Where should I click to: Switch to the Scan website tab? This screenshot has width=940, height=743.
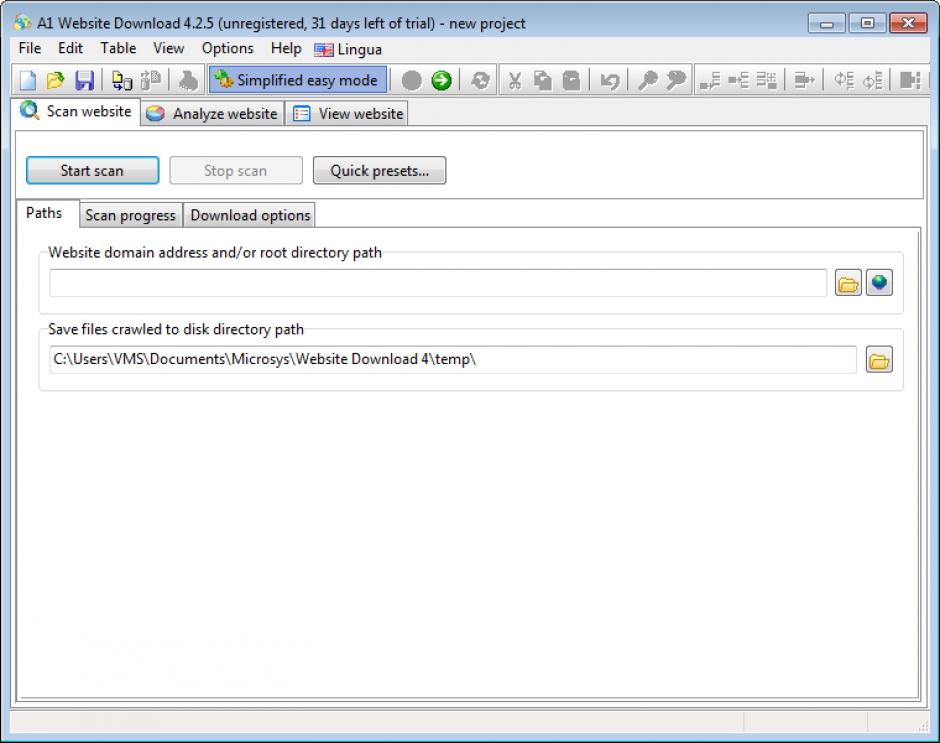[76, 112]
